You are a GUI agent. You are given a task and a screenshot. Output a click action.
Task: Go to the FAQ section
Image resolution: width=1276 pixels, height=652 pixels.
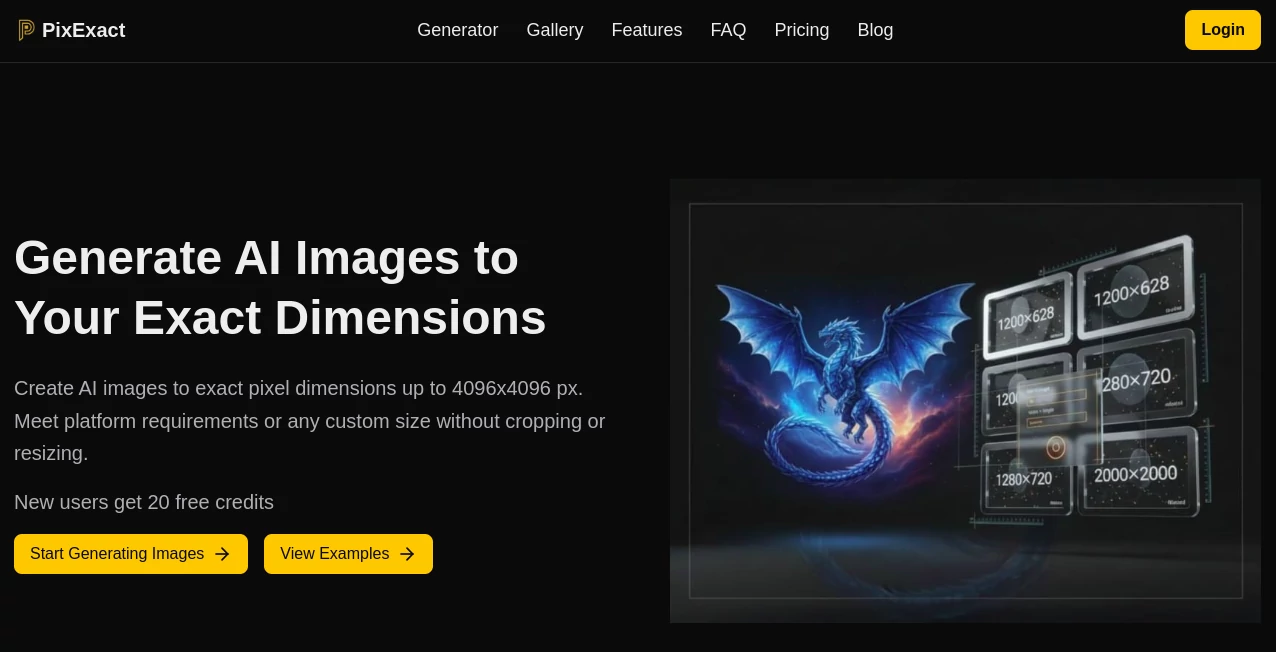pos(728,30)
